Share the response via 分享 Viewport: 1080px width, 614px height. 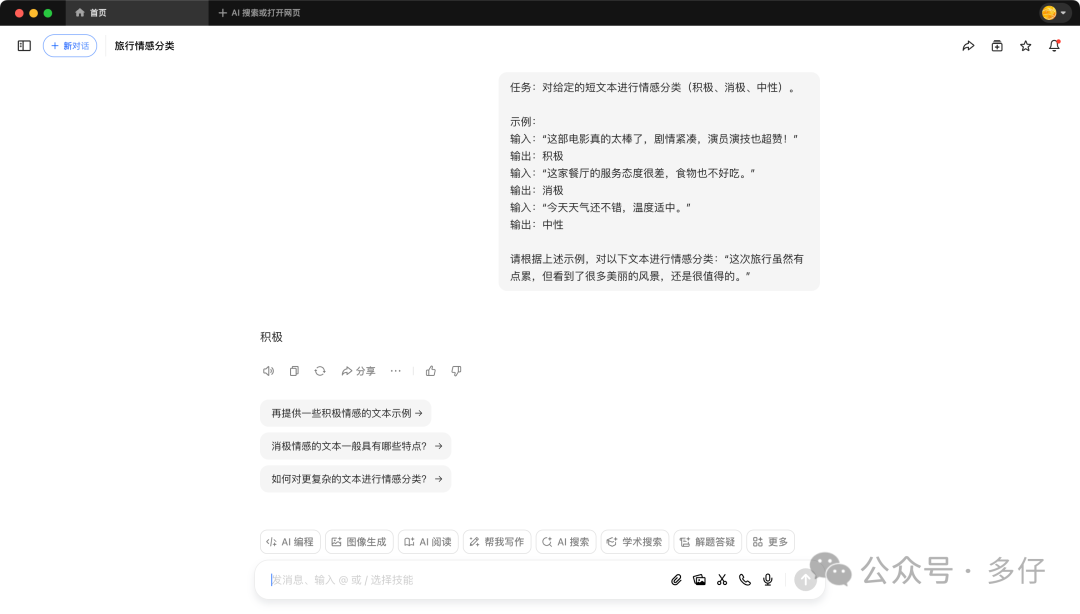coord(358,371)
